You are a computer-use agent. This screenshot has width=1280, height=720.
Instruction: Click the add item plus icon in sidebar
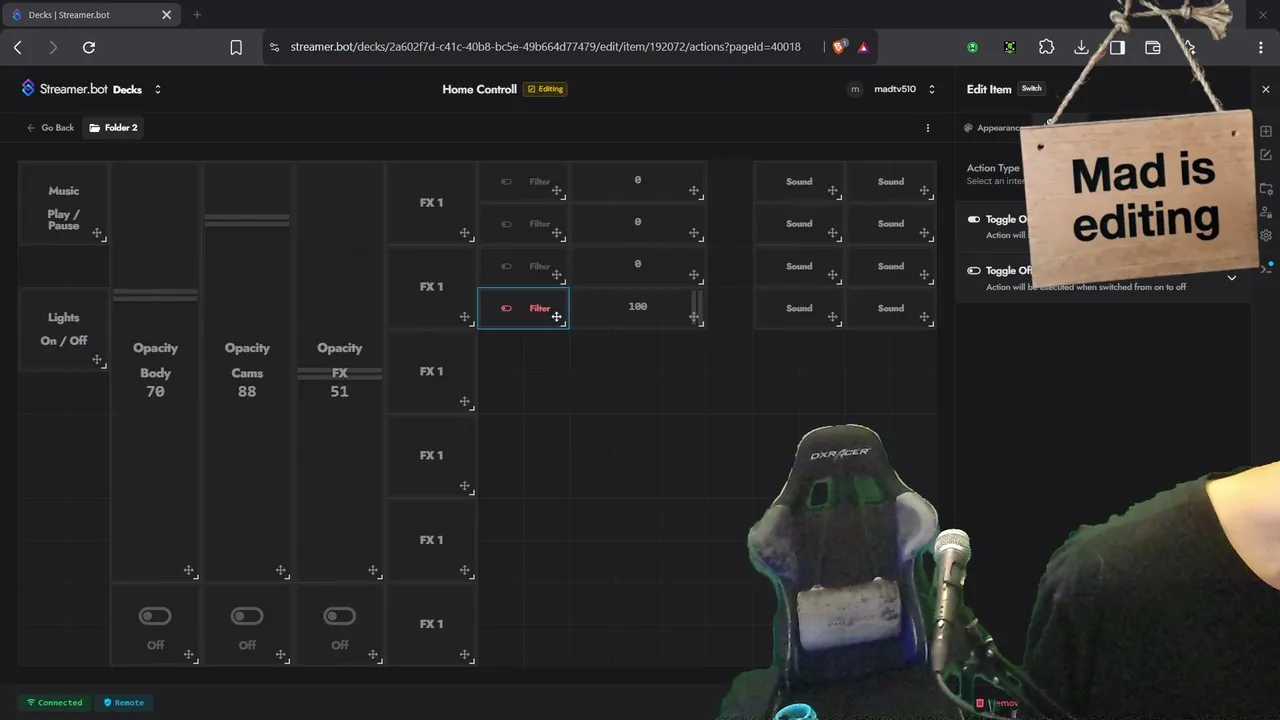(1266, 132)
